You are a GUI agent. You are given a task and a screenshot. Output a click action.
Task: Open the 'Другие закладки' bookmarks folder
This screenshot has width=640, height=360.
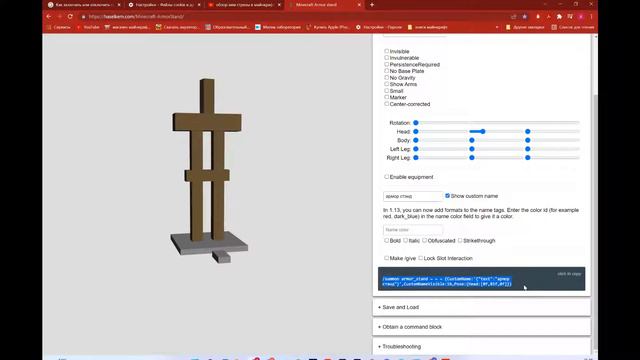[x=525, y=27]
